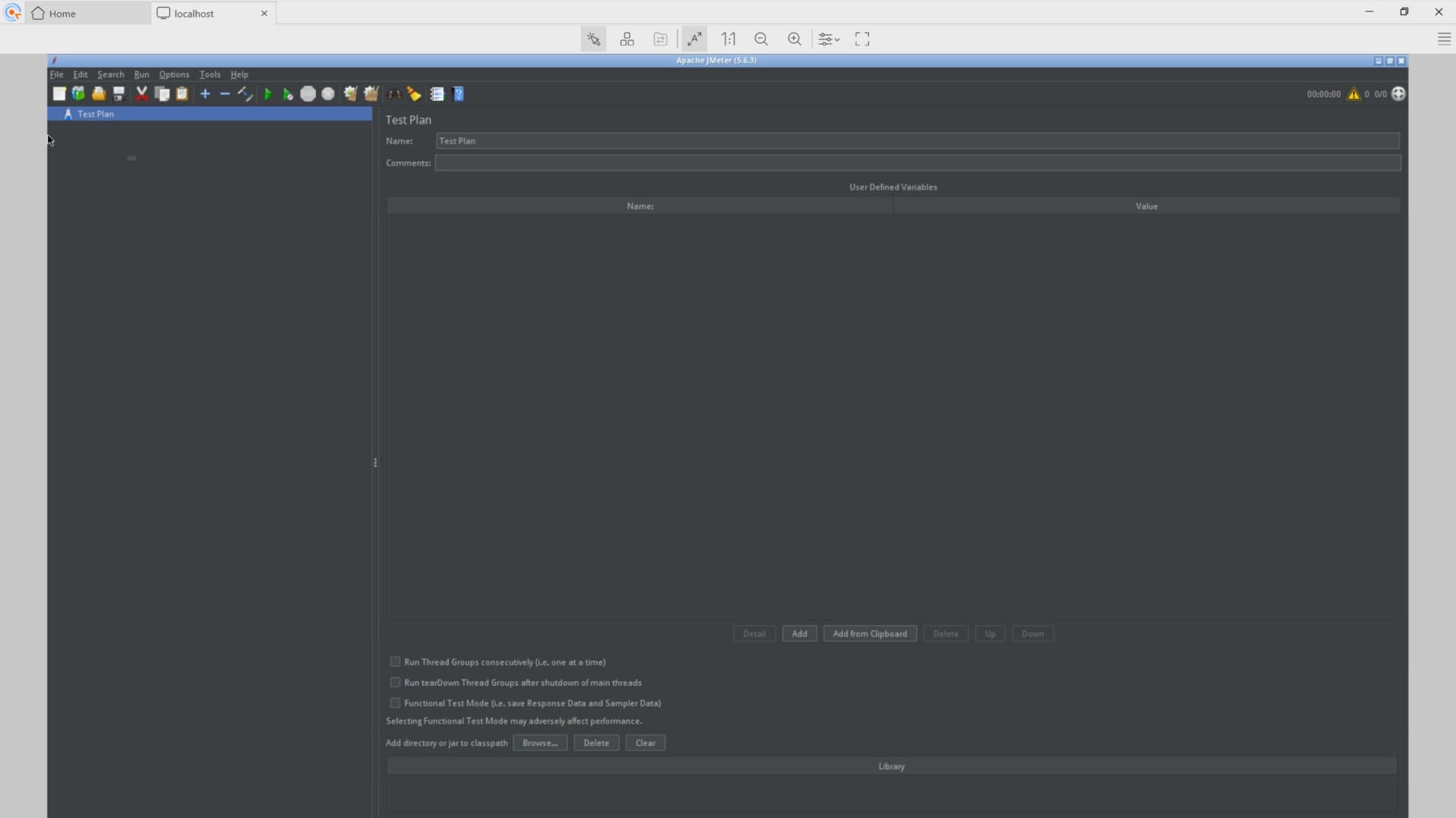The image size is (1456, 818).
Task: Enable Run Thread Groups consecutively checkbox
Action: 395,662
